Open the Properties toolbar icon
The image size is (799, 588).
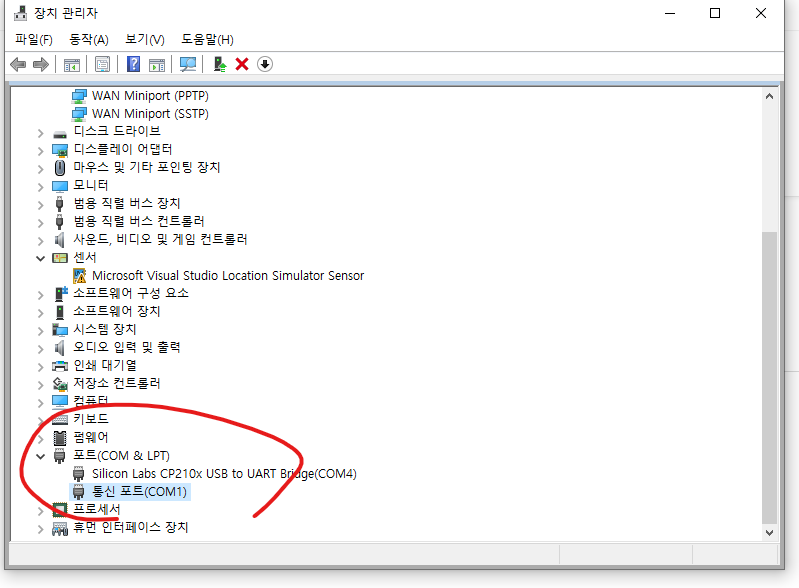(x=102, y=64)
